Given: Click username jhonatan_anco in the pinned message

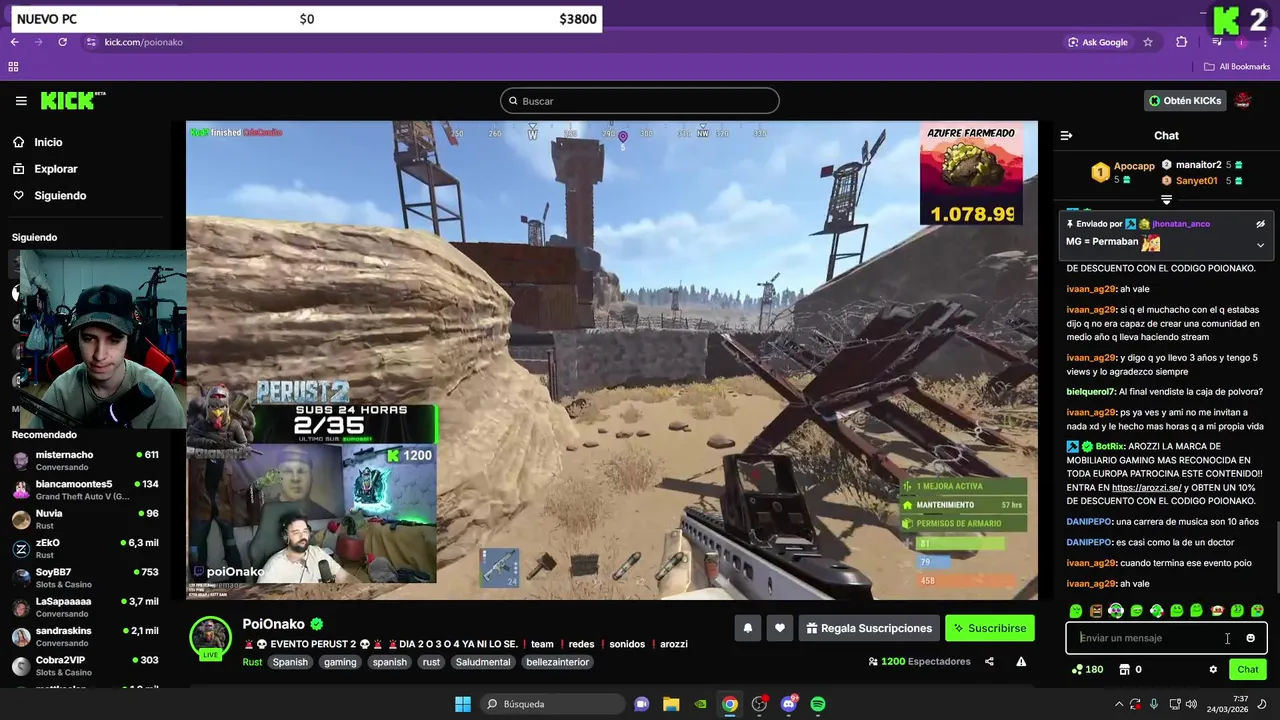Looking at the screenshot, I should [x=1181, y=224].
